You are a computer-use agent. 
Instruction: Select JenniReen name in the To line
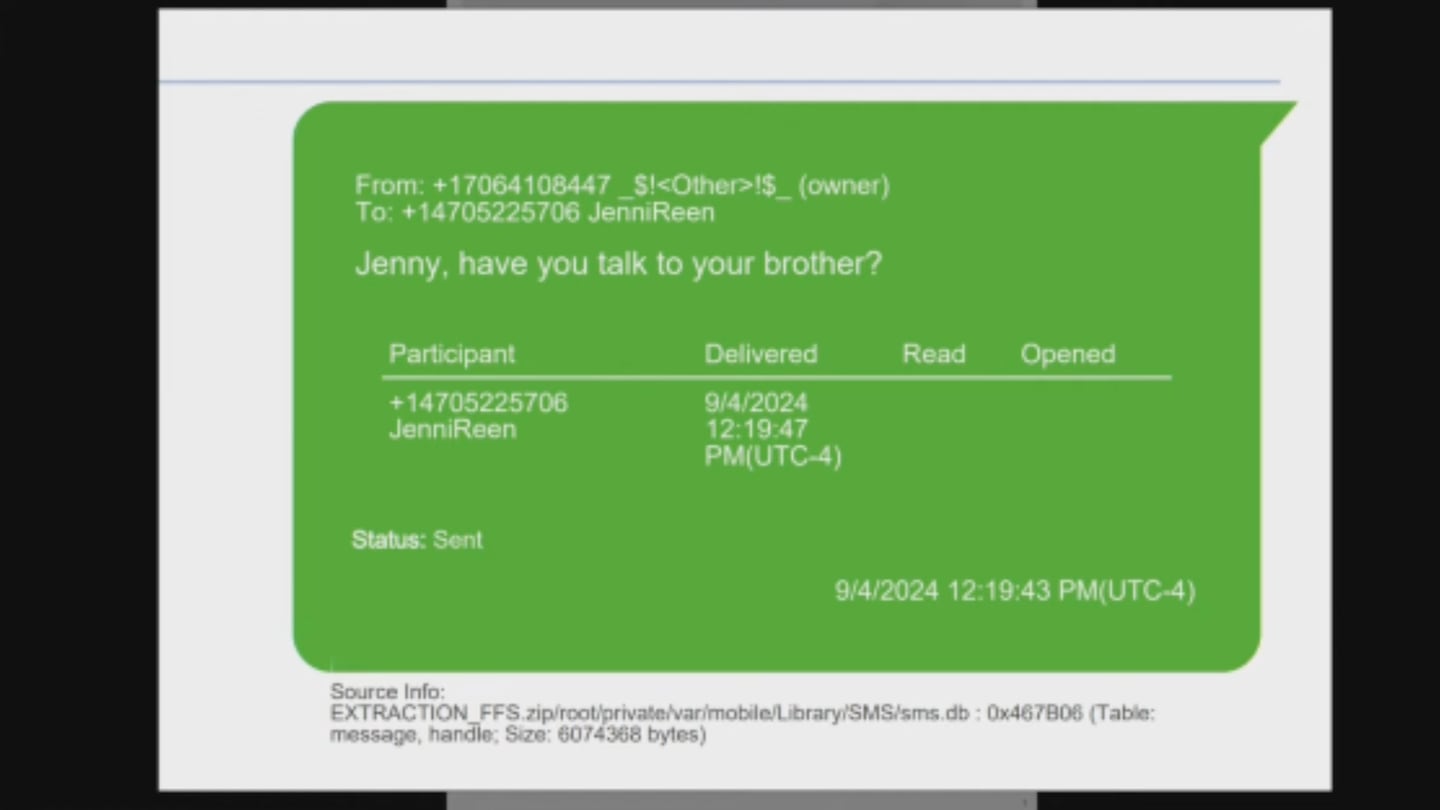[651, 213]
